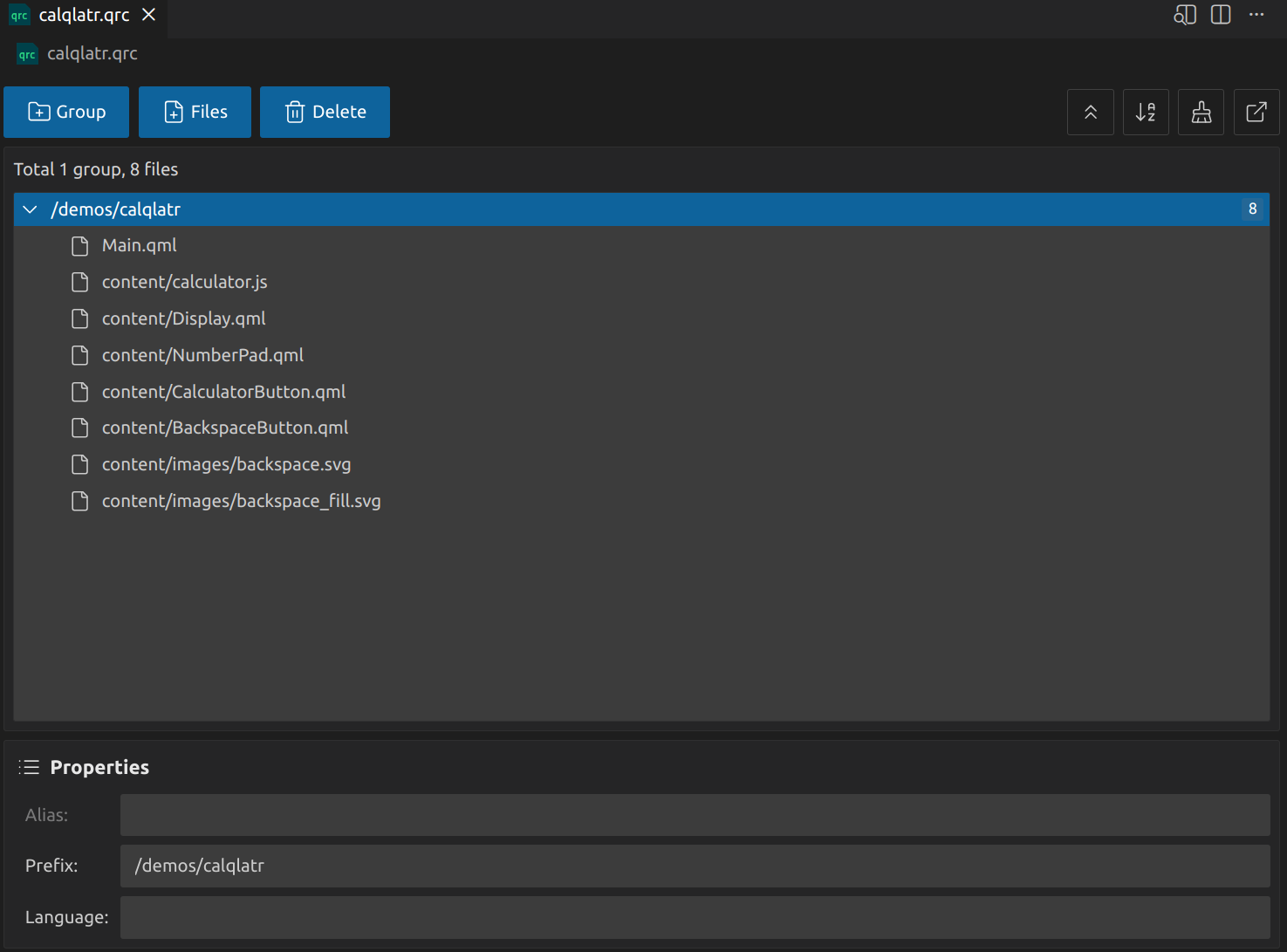1287x952 pixels.
Task: Sort files alphabetically with A-Z icon
Action: (1146, 112)
